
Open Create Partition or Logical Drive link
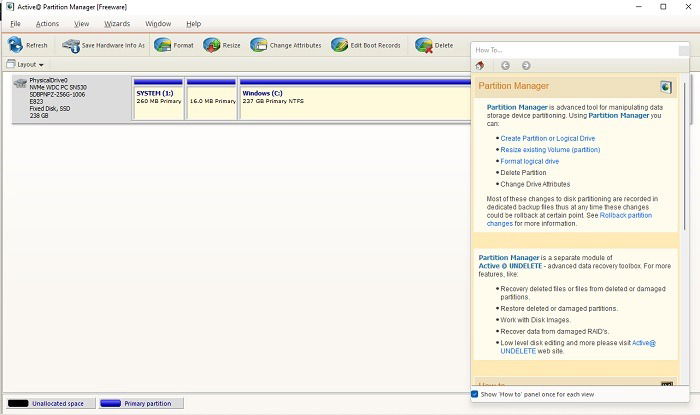tap(548, 138)
